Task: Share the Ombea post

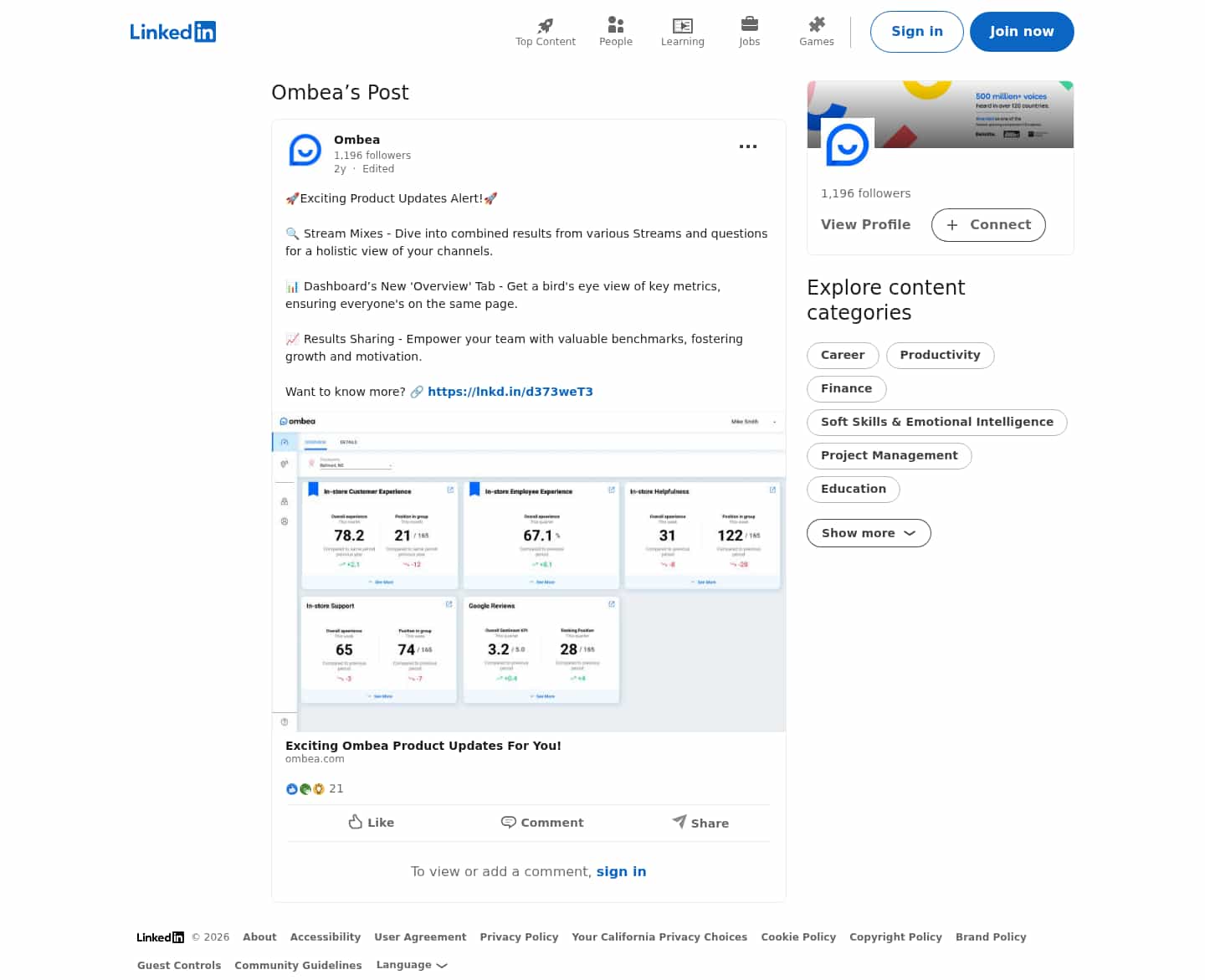Action: [700, 823]
